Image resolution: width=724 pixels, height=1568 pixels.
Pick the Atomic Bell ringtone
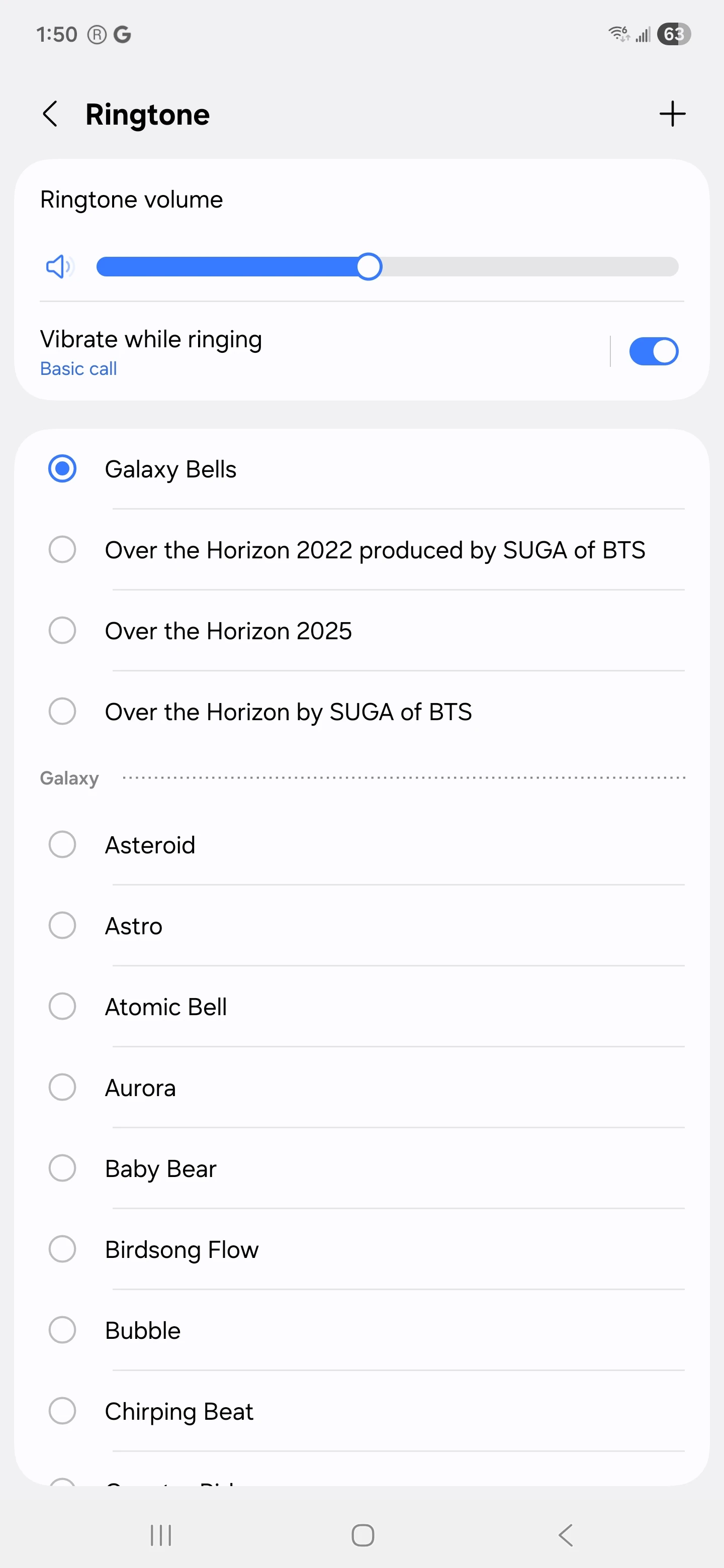tap(165, 1007)
